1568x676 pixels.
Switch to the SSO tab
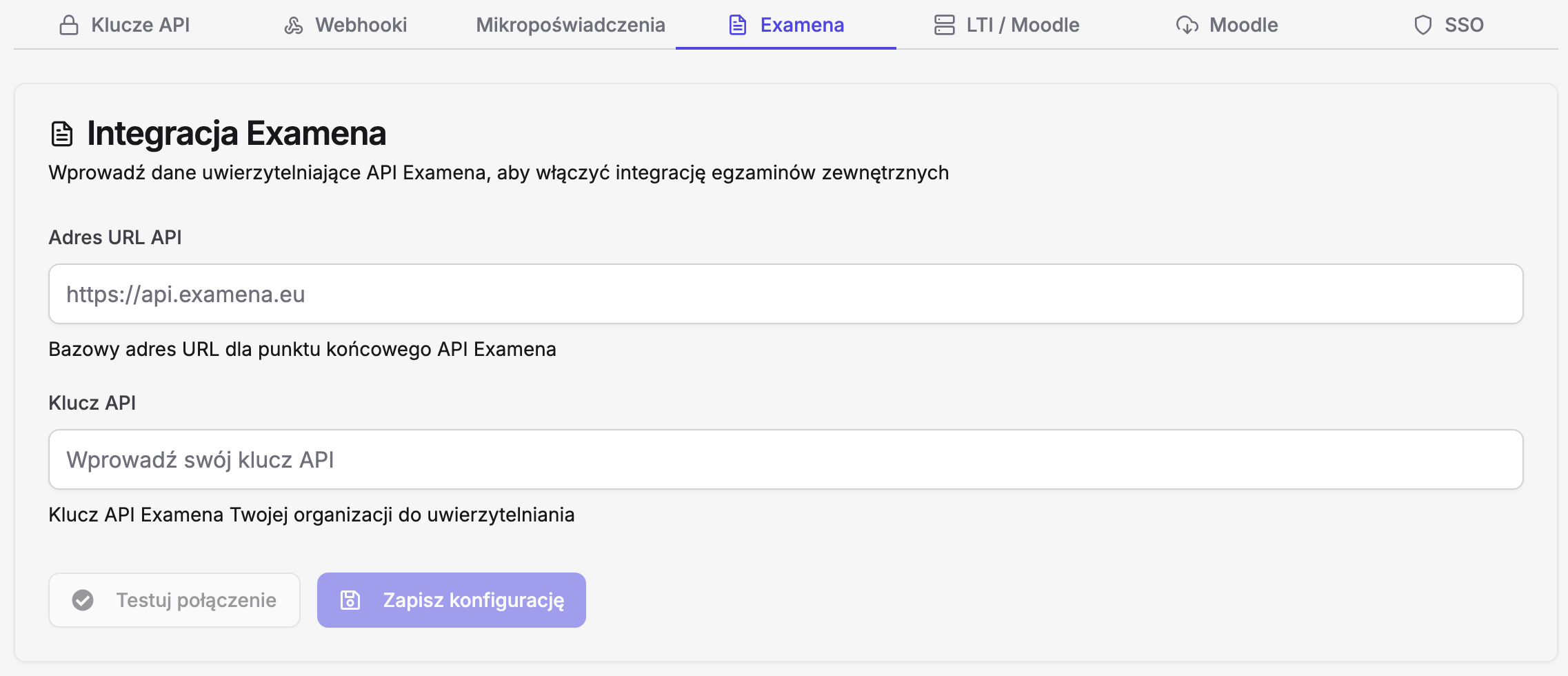(1448, 25)
